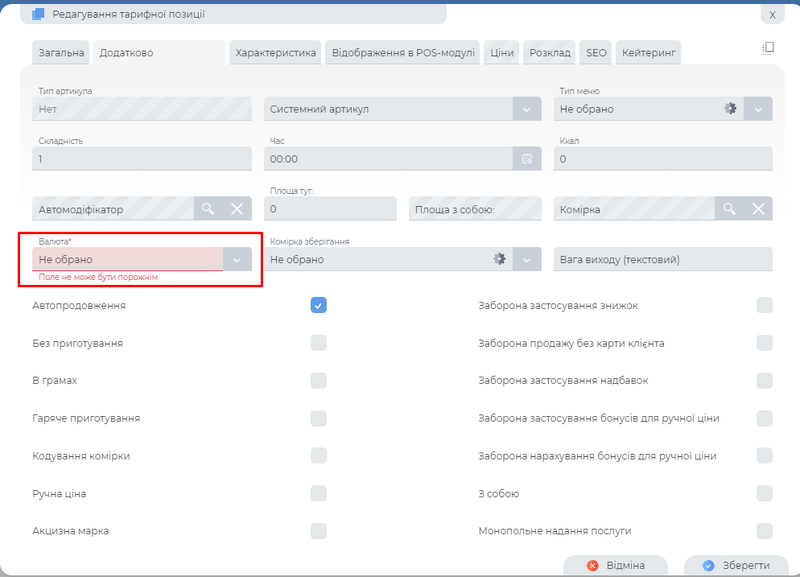Clear the Комірка field with X icon
Screen dimensions: 800x577
(759, 208)
